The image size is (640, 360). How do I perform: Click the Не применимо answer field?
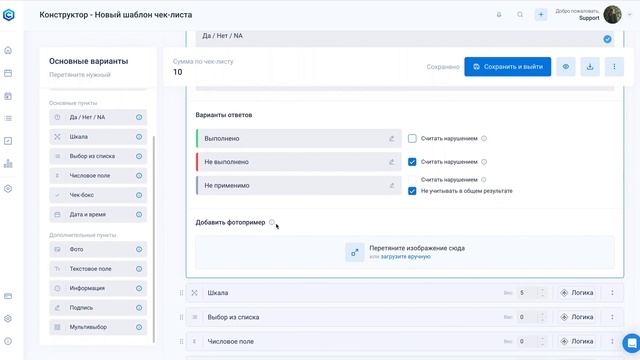[x=299, y=185]
